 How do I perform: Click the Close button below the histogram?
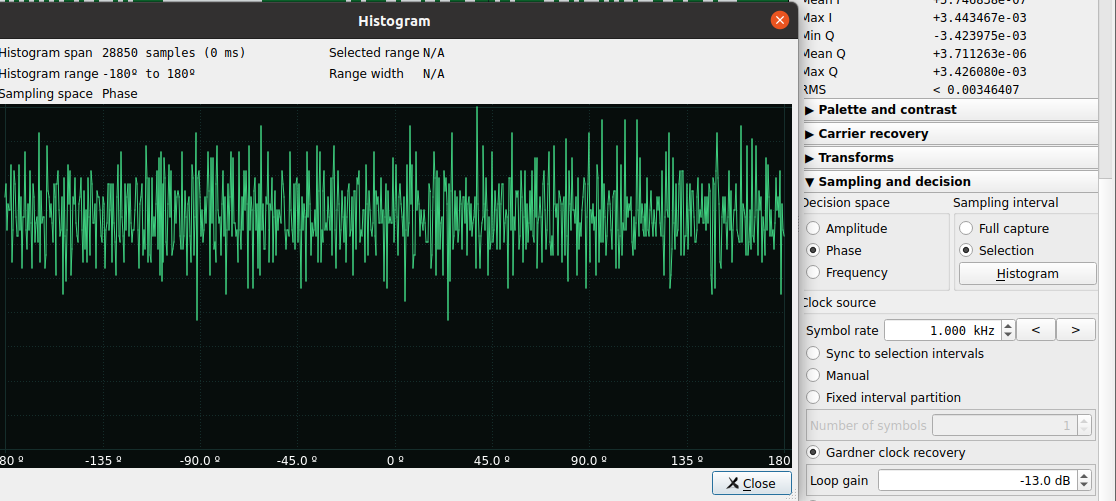[x=751, y=483]
